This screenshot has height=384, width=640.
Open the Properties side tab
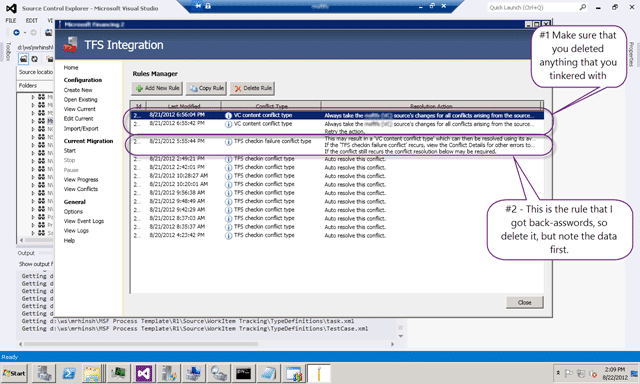[x=631, y=54]
